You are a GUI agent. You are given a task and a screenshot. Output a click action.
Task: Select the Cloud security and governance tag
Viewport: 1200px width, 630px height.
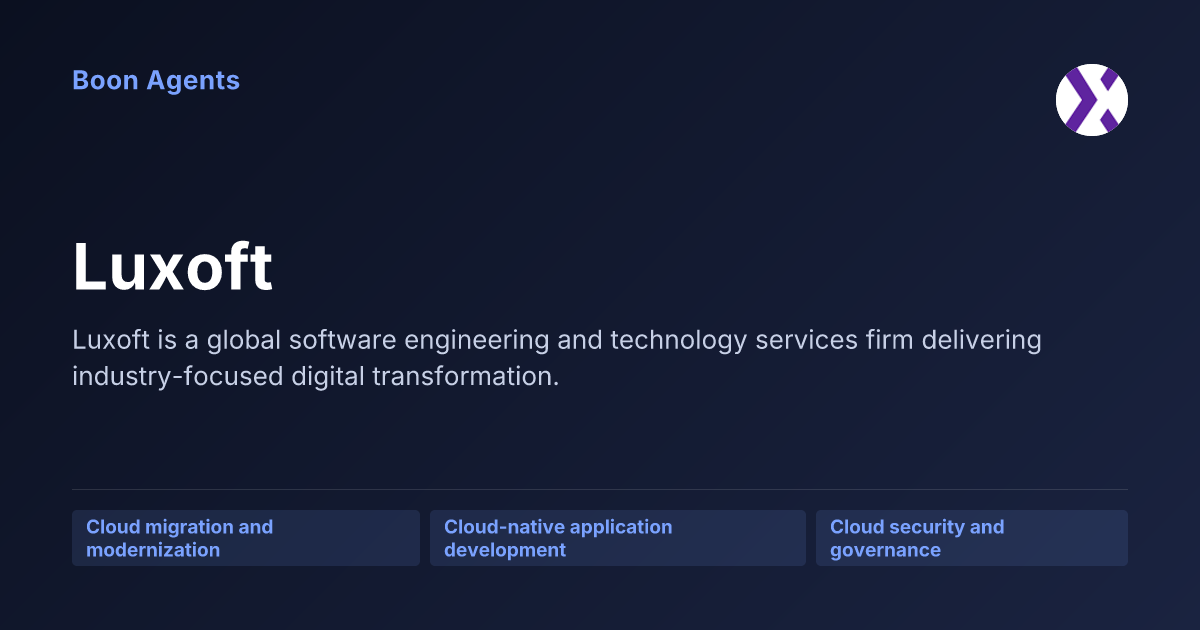click(972, 538)
